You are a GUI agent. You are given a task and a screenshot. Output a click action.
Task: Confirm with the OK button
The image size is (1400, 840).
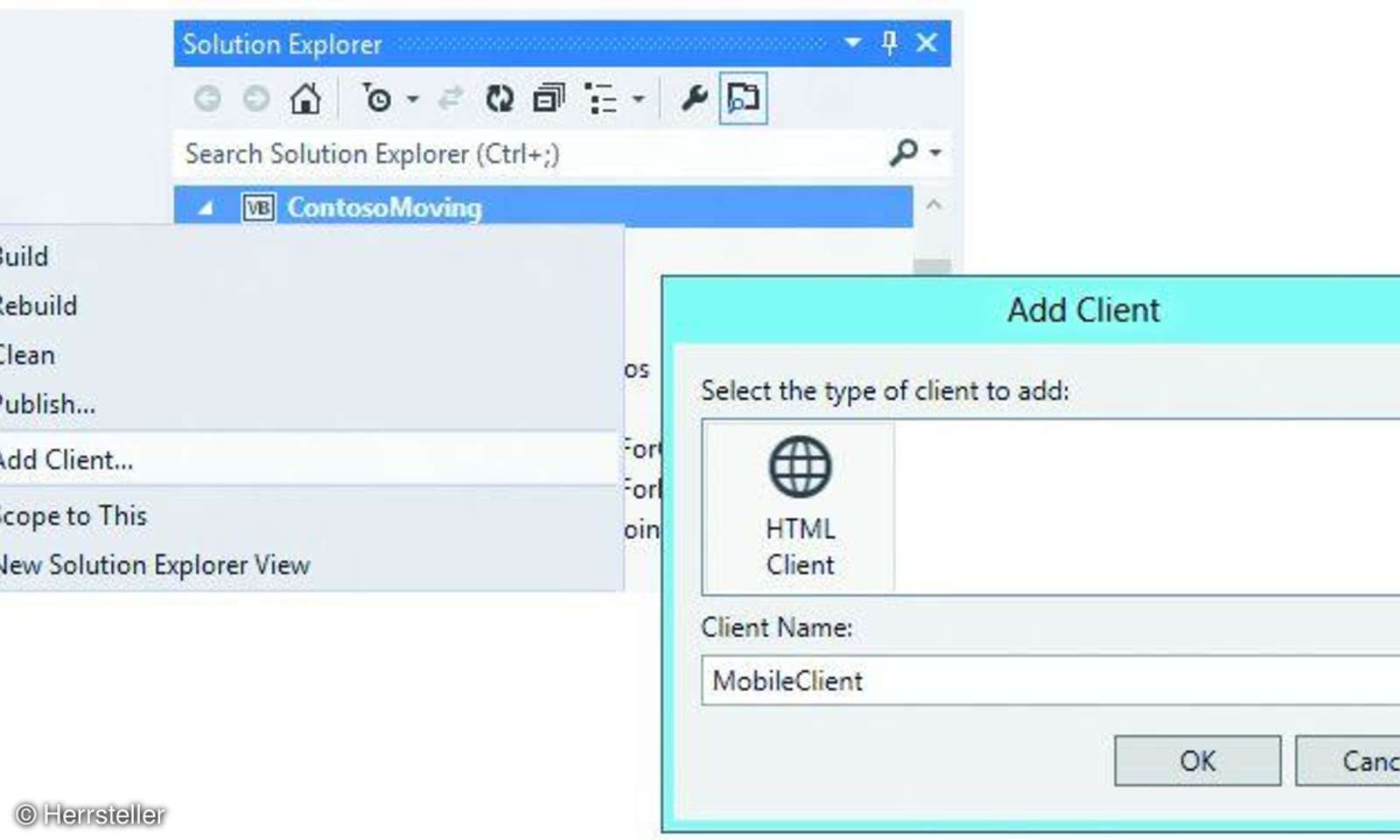click(1197, 760)
